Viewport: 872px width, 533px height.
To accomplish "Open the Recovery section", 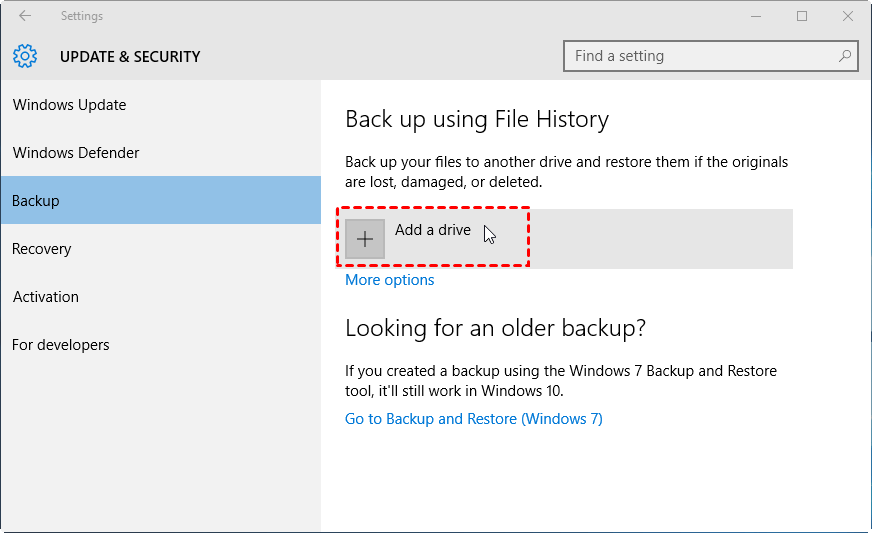I will tap(43, 249).
